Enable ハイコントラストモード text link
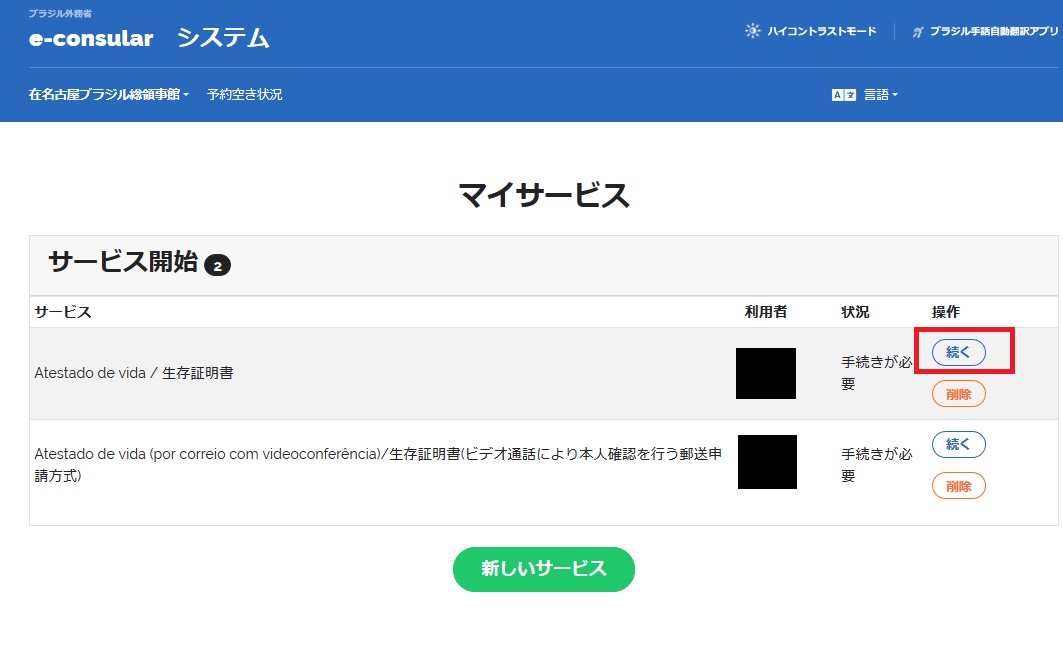 [821, 31]
